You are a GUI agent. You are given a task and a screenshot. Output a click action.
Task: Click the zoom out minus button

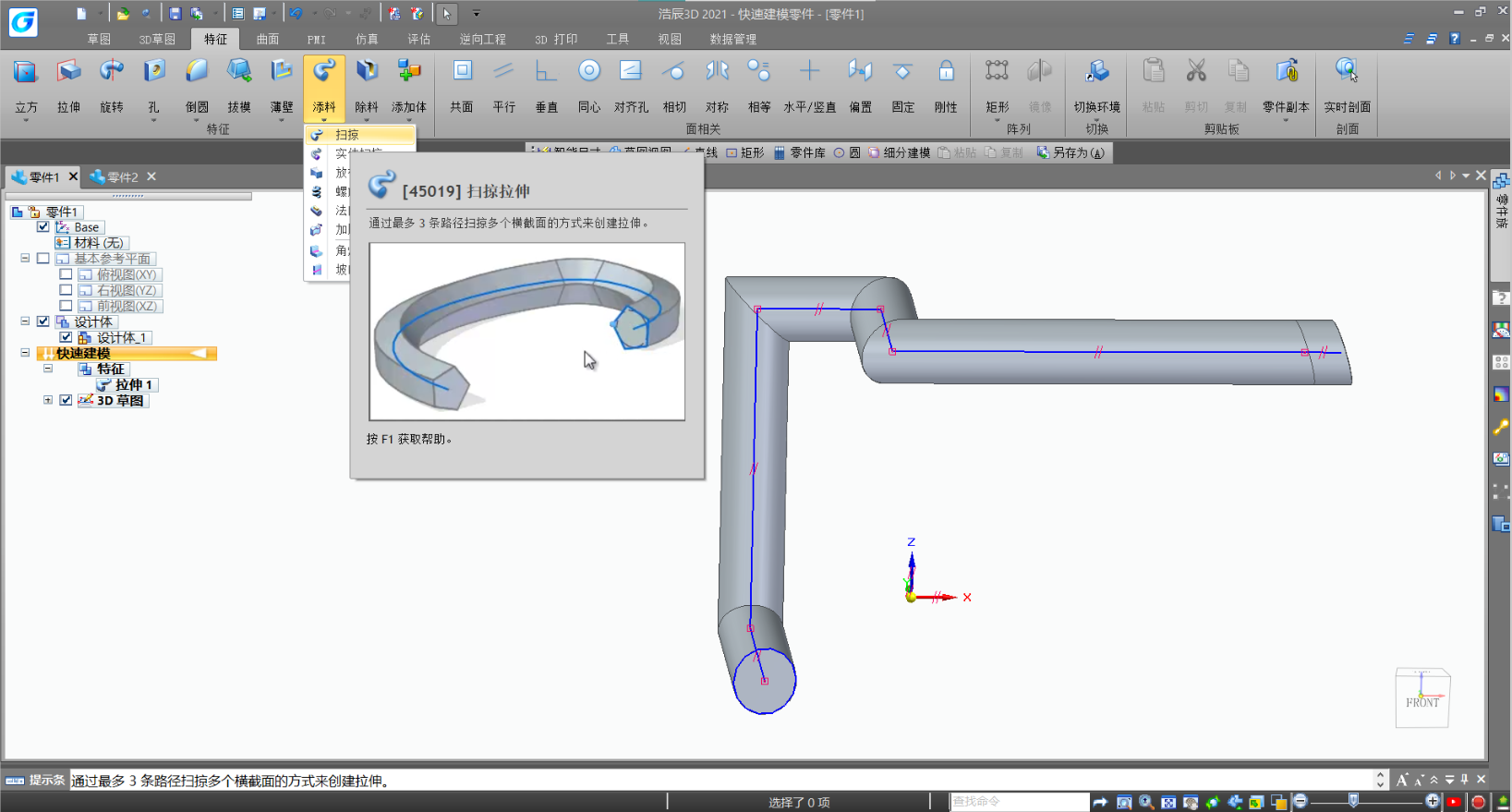(x=1300, y=801)
